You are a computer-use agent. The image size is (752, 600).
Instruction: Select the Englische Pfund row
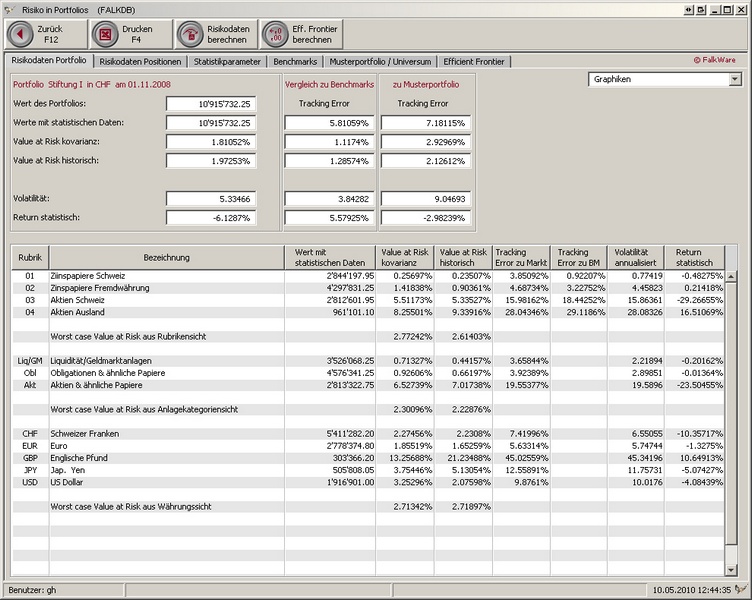368,458
